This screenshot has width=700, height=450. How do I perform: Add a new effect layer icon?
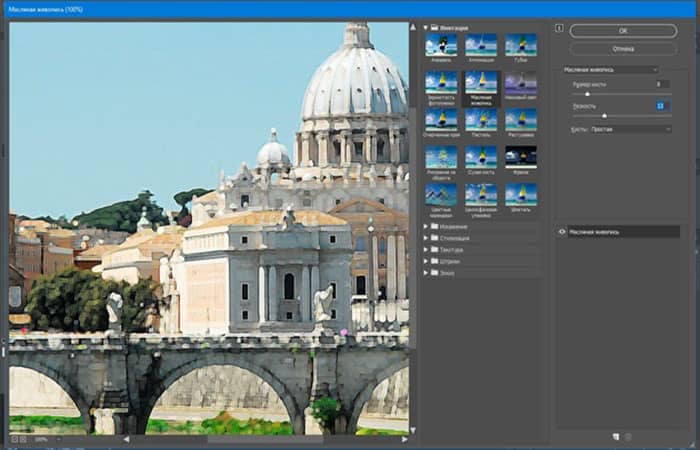coord(616,437)
